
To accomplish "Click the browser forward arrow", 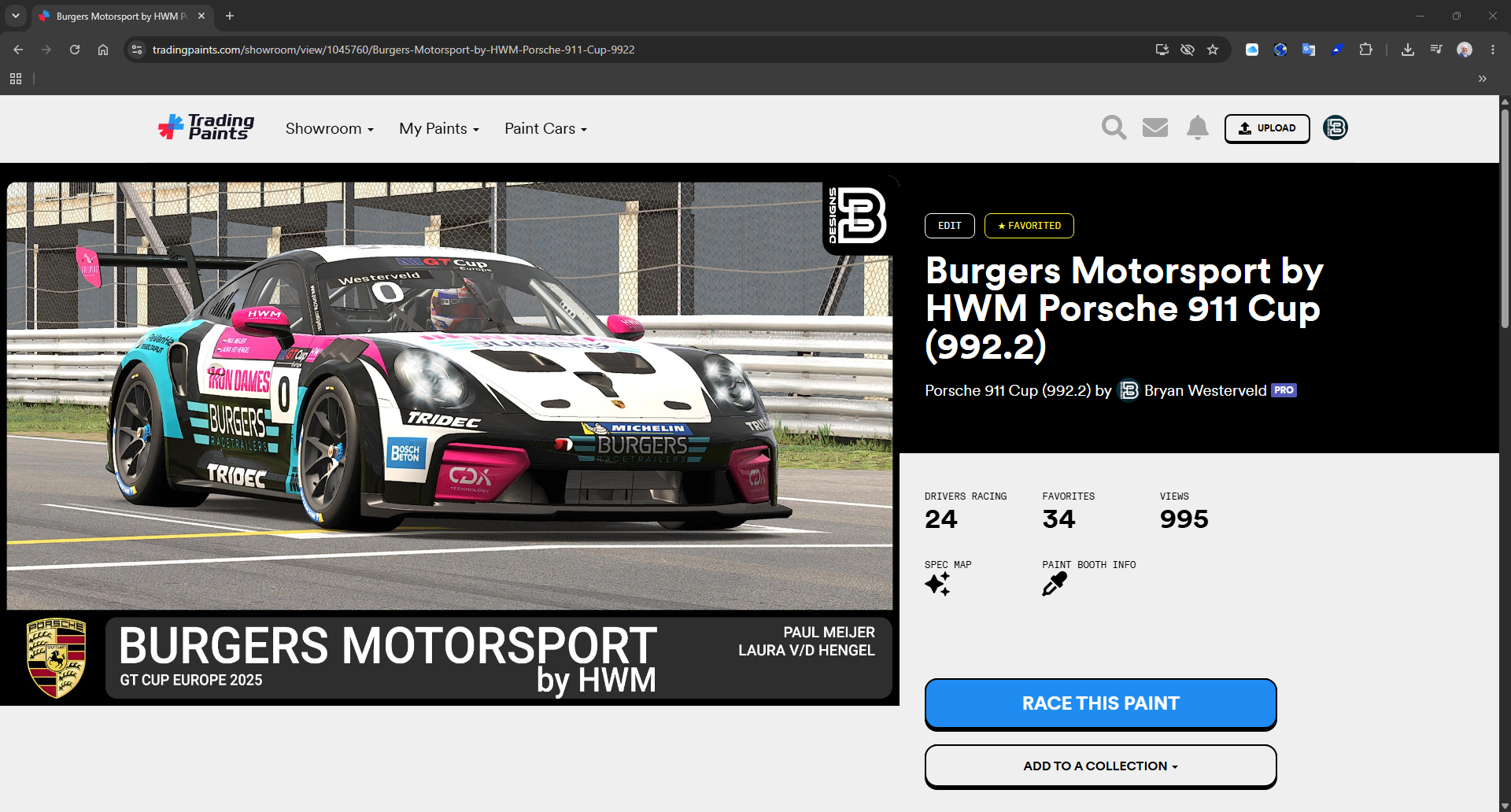I will pyautogui.click(x=46, y=50).
